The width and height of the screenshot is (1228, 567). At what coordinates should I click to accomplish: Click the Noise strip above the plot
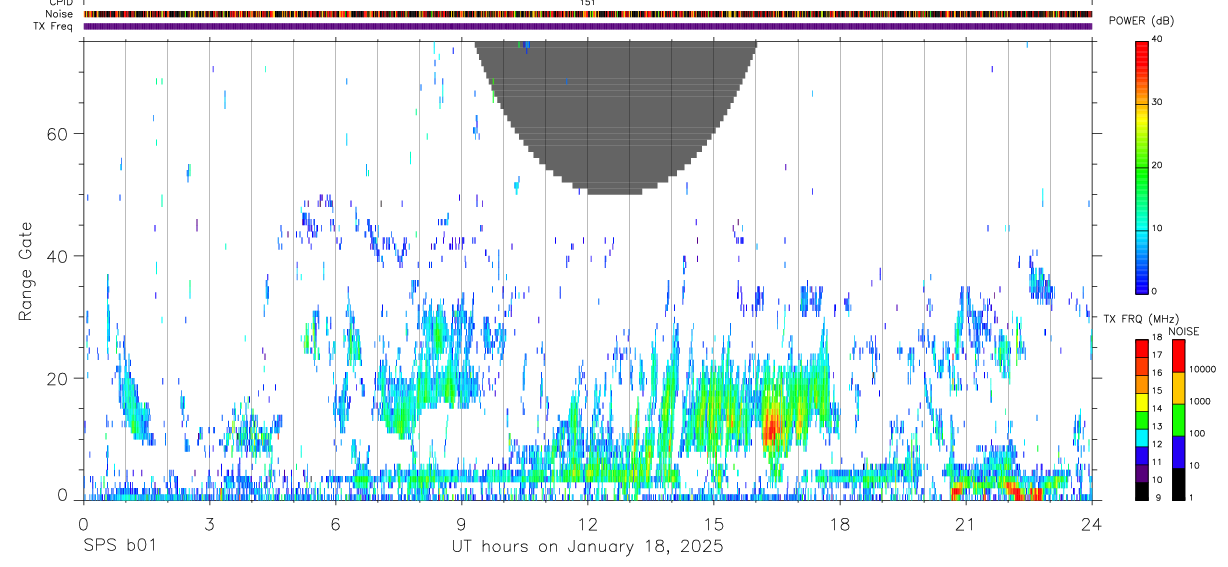click(587, 14)
